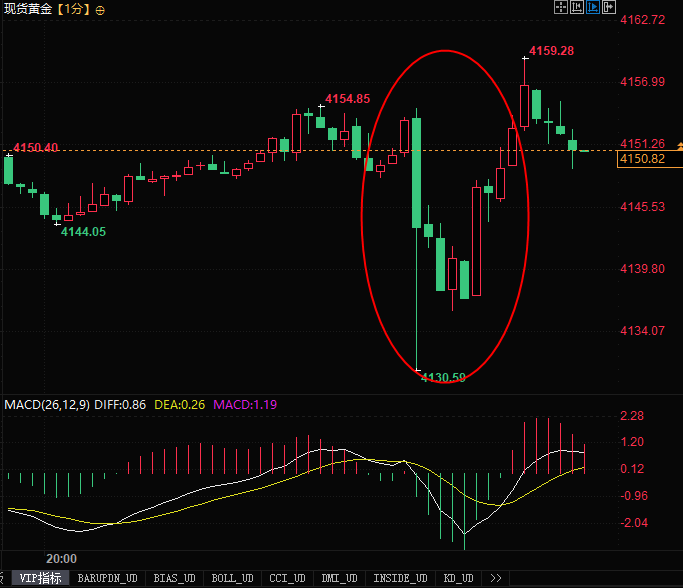The image size is (683, 588).
Task: Click the 4134.07 axis value
Action: [x=642, y=331]
